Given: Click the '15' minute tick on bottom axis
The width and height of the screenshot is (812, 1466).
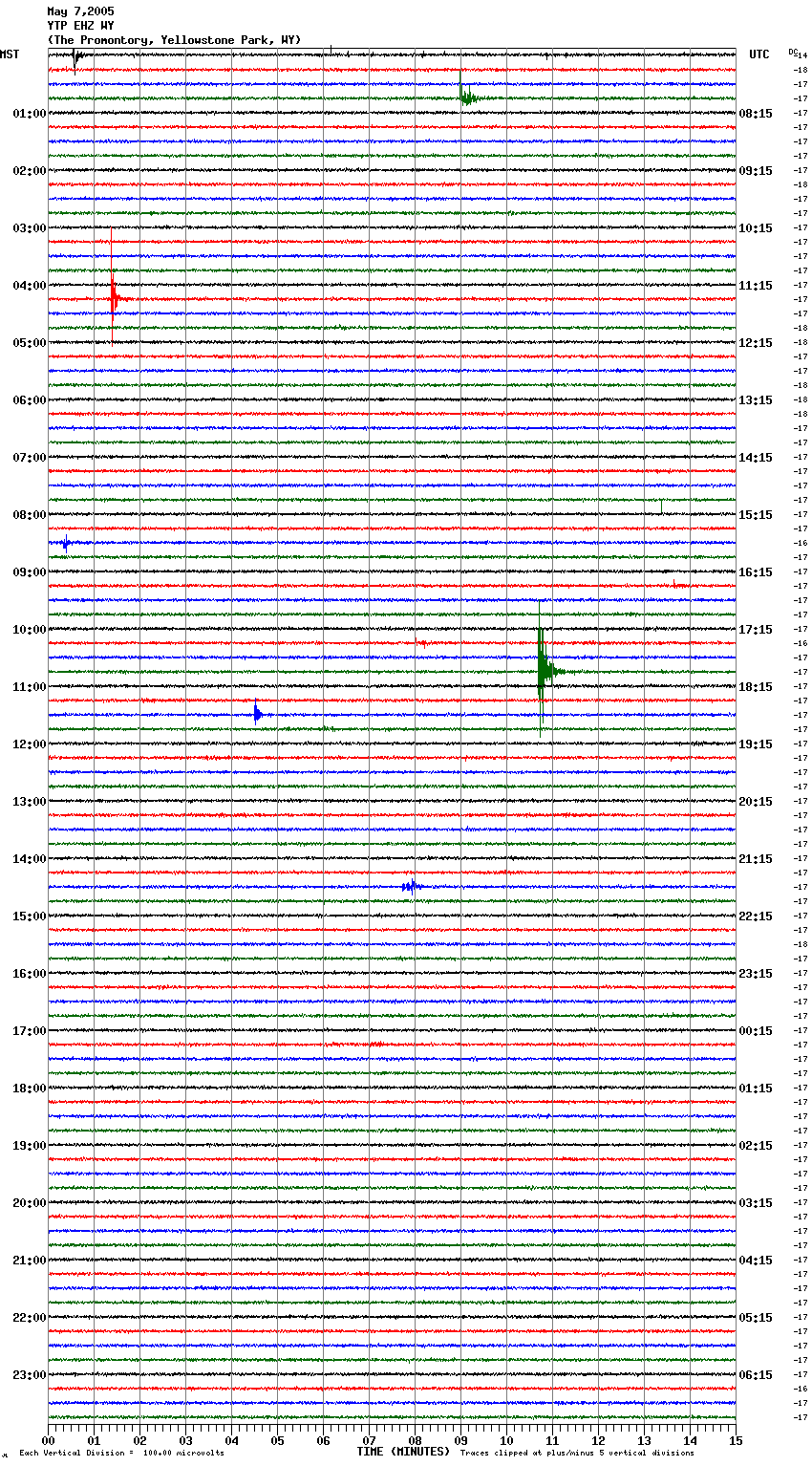Looking at the screenshot, I should (x=736, y=1440).
